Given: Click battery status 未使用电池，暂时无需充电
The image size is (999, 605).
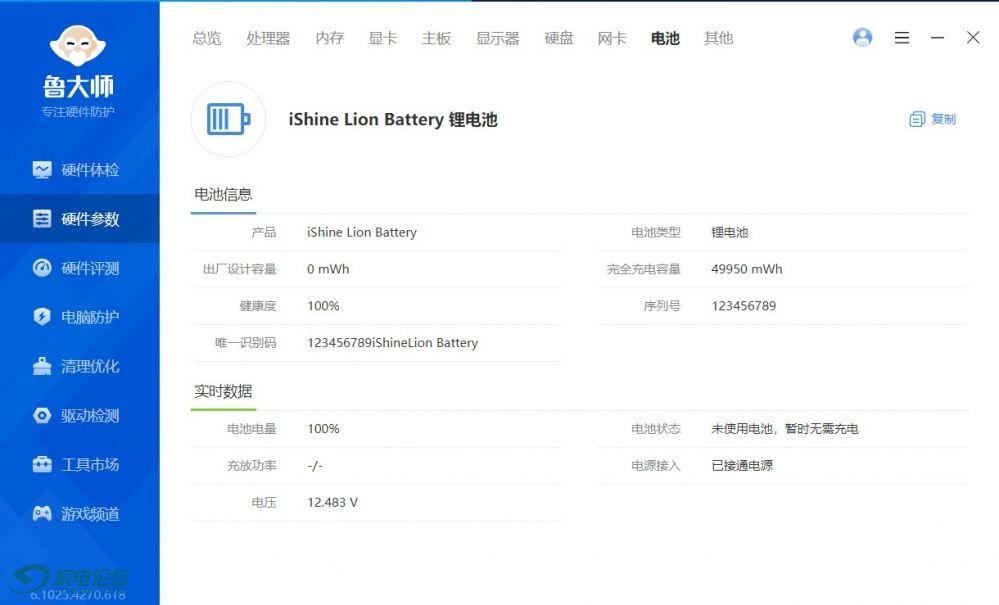Looking at the screenshot, I should click(785, 429).
